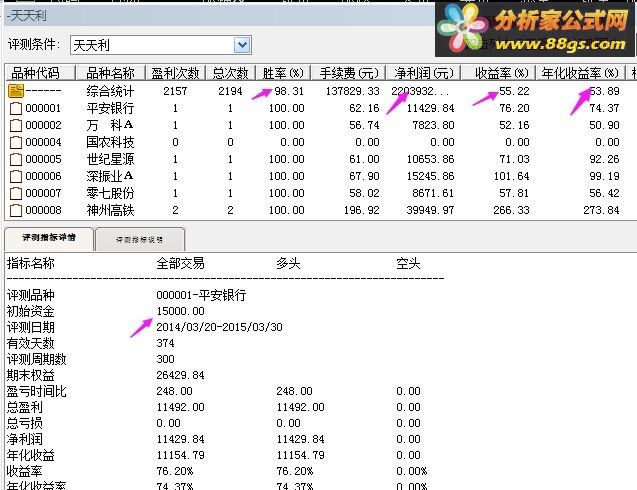This screenshot has height=490, width=637.
Task: Click stock code 000001 in the table
Action: point(43,108)
